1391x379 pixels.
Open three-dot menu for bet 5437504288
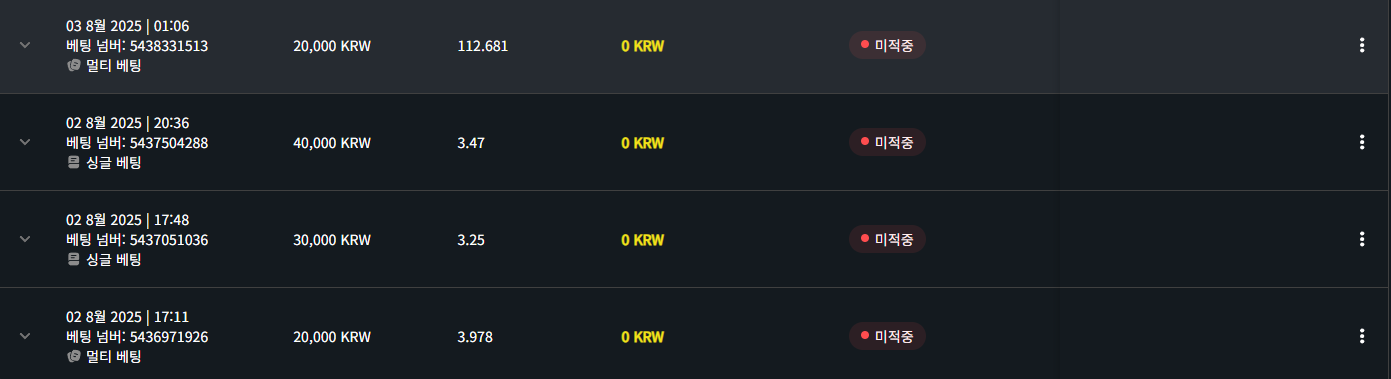pyautogui.click(x=1361, y=142)
